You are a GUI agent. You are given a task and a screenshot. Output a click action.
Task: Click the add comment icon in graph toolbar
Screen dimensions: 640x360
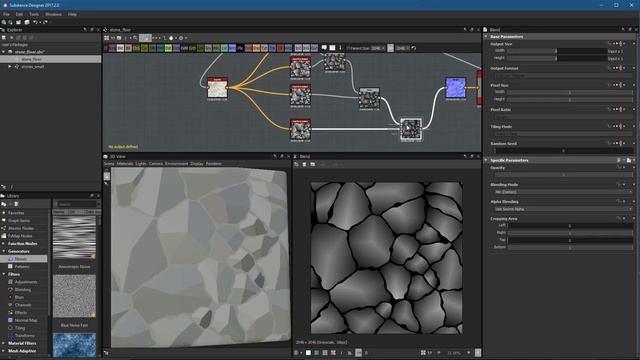click(x=324, y=48)
